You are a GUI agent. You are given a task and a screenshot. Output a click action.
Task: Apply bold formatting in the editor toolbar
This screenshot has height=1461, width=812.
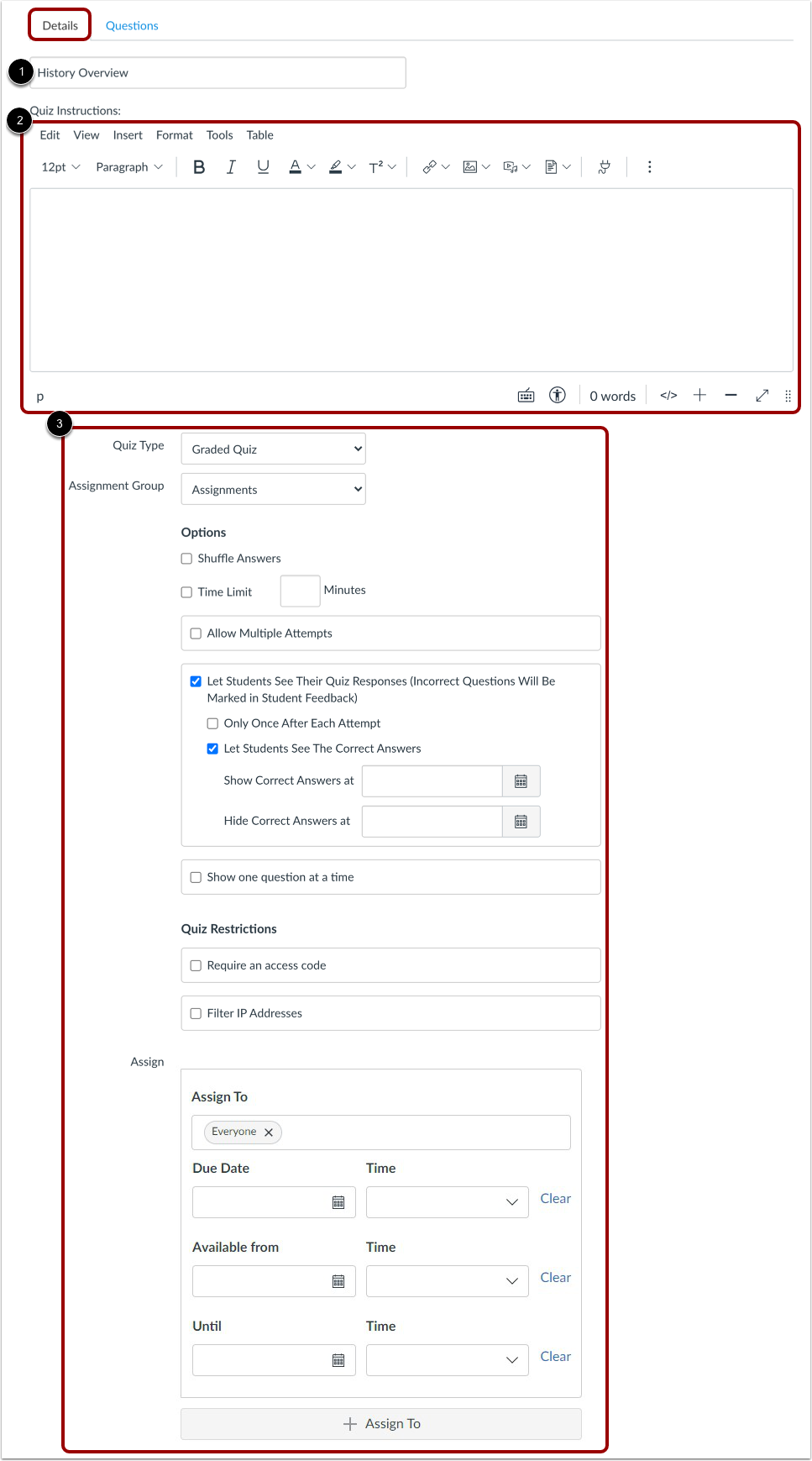[x=199, y=167]
